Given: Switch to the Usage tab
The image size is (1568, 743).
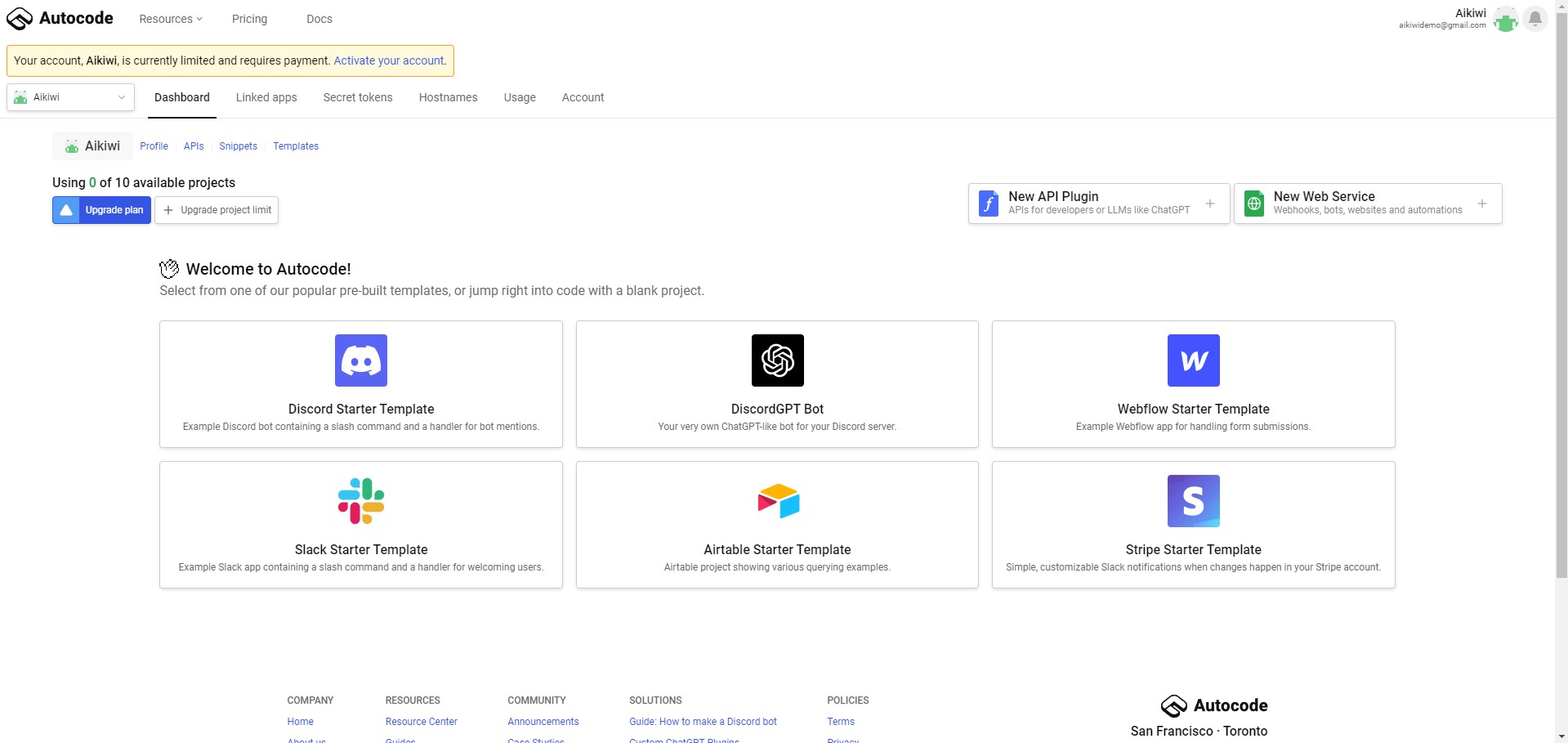Looking at the screenshot, I should click(x=520, y=97).
